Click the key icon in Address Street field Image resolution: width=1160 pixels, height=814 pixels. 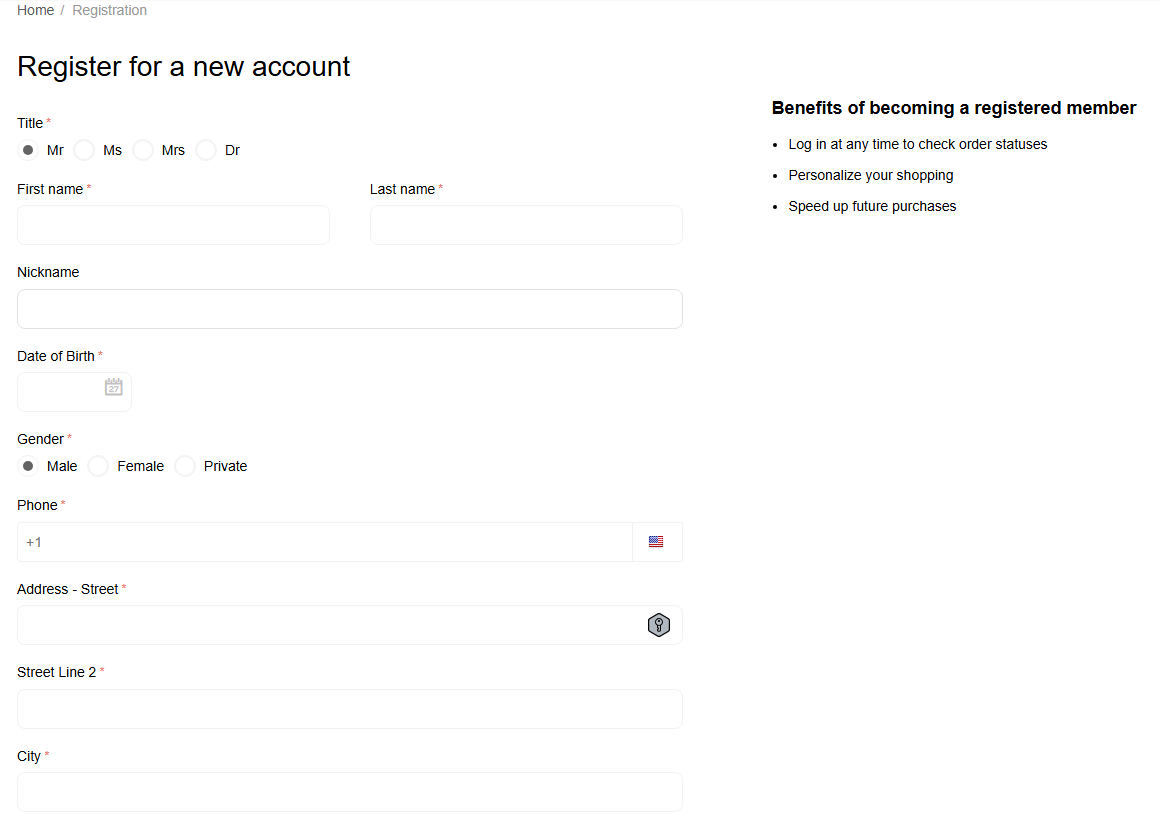[x=658, y=626]
